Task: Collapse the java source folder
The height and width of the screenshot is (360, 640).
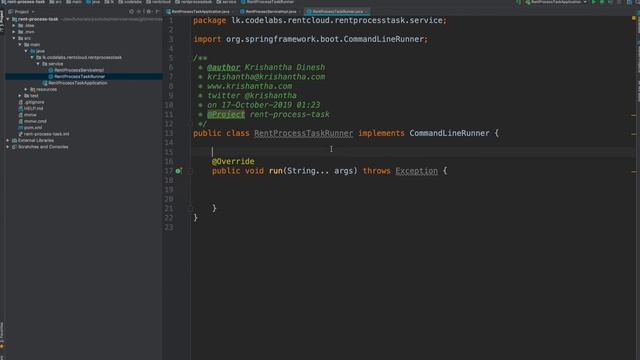Action: pyautogui.click(x=26, y=51)
